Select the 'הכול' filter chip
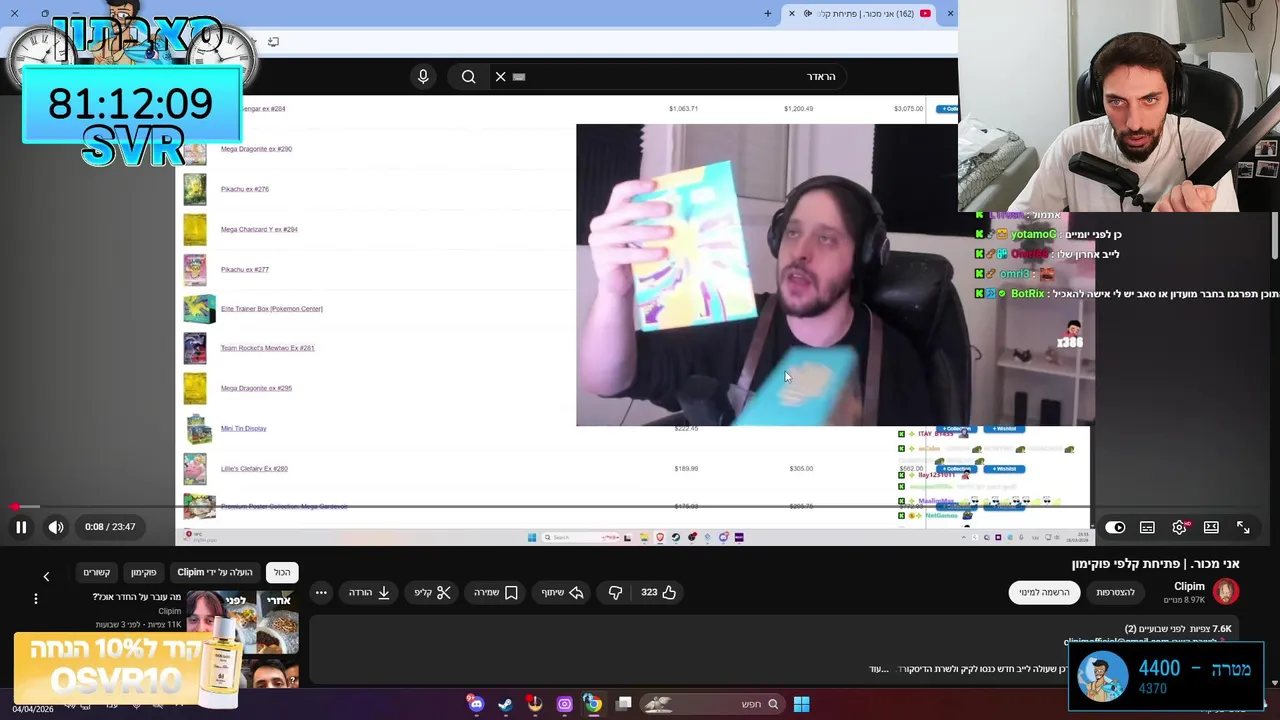 tap(282, 572)
